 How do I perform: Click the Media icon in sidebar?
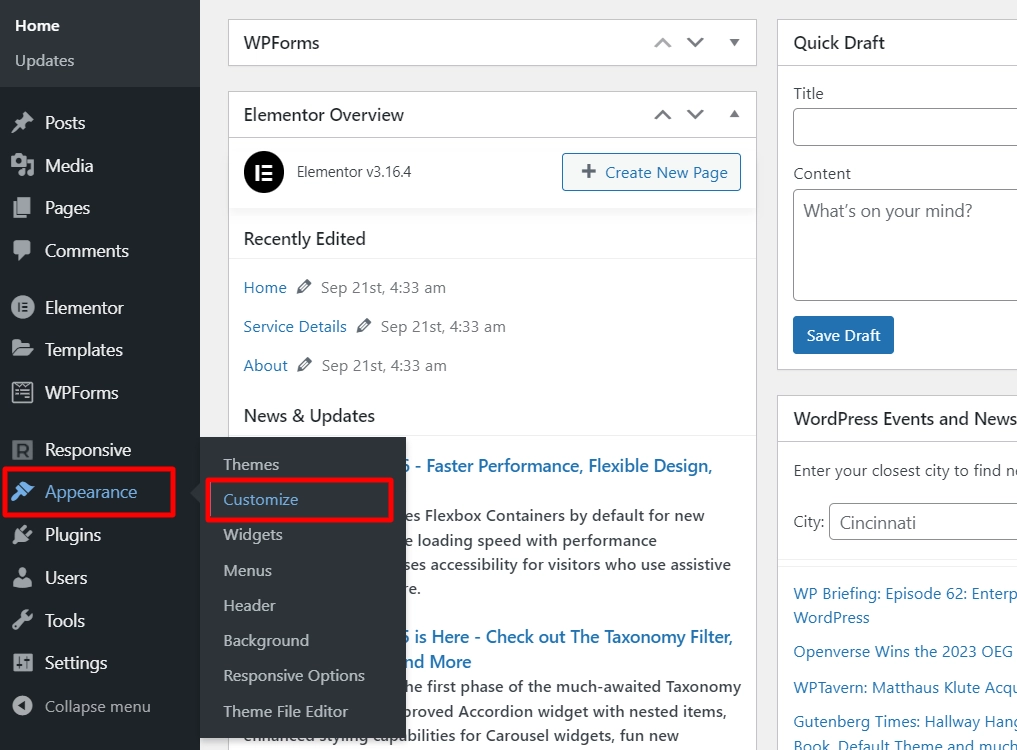tap(23, 165)
